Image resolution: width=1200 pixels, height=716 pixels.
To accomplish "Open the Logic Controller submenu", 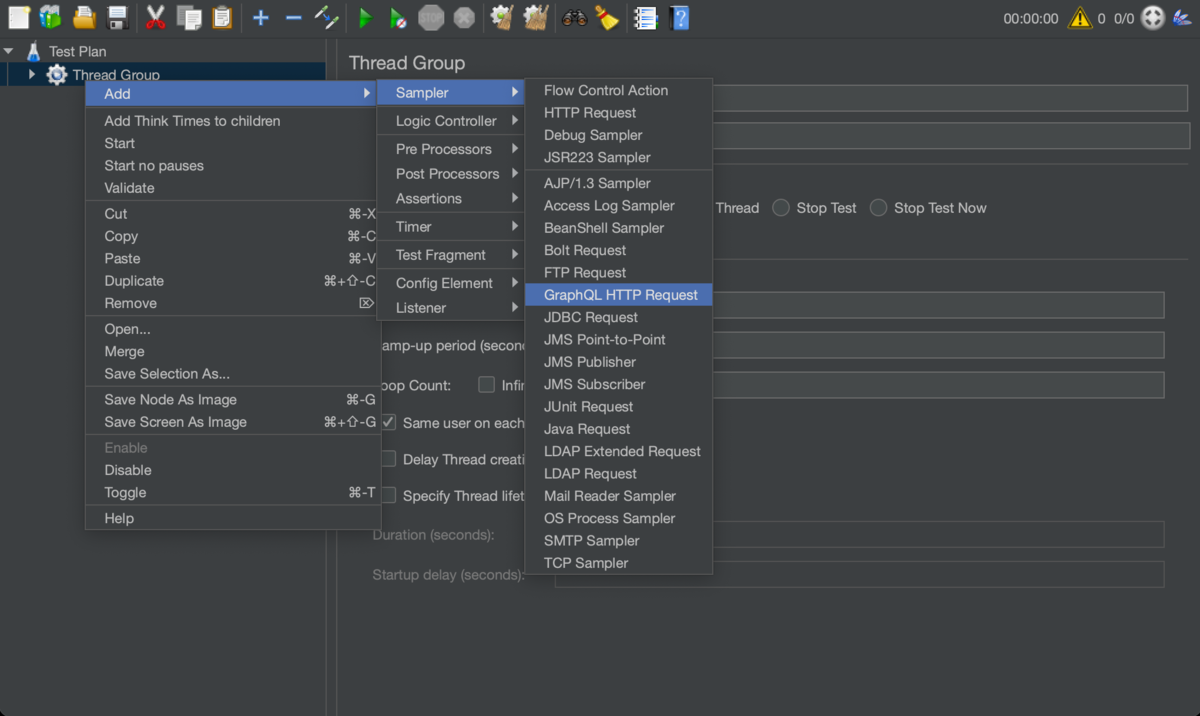I will pyautogui.click(x=451, y=121).
